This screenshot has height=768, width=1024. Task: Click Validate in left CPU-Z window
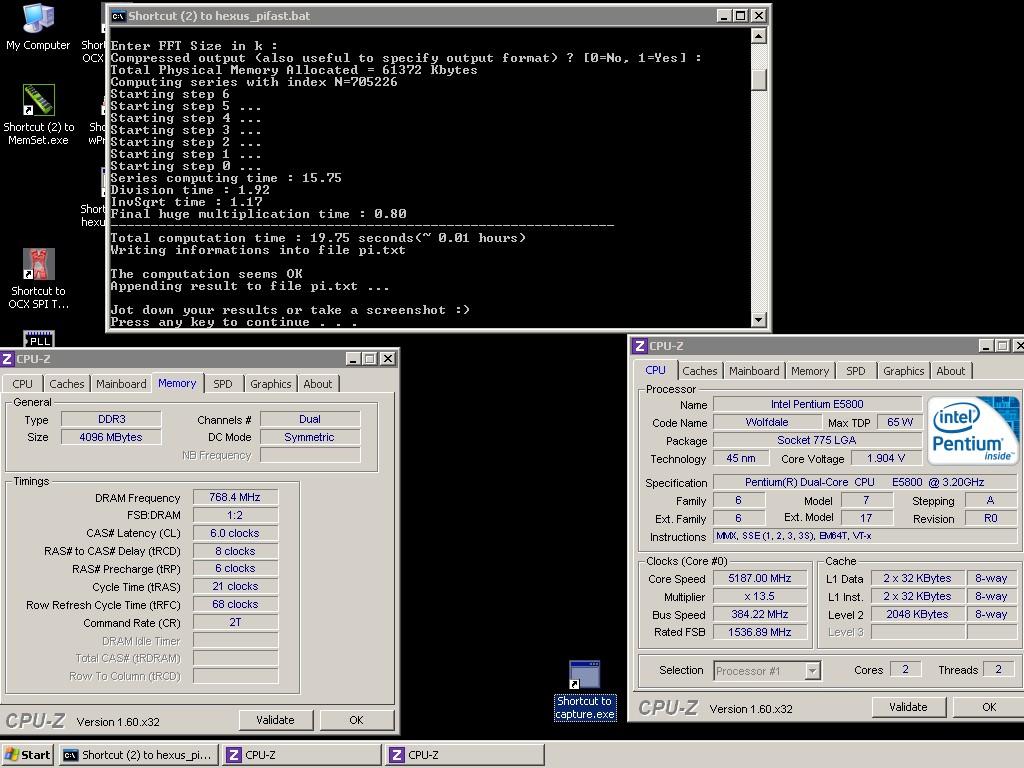[275, 720]
